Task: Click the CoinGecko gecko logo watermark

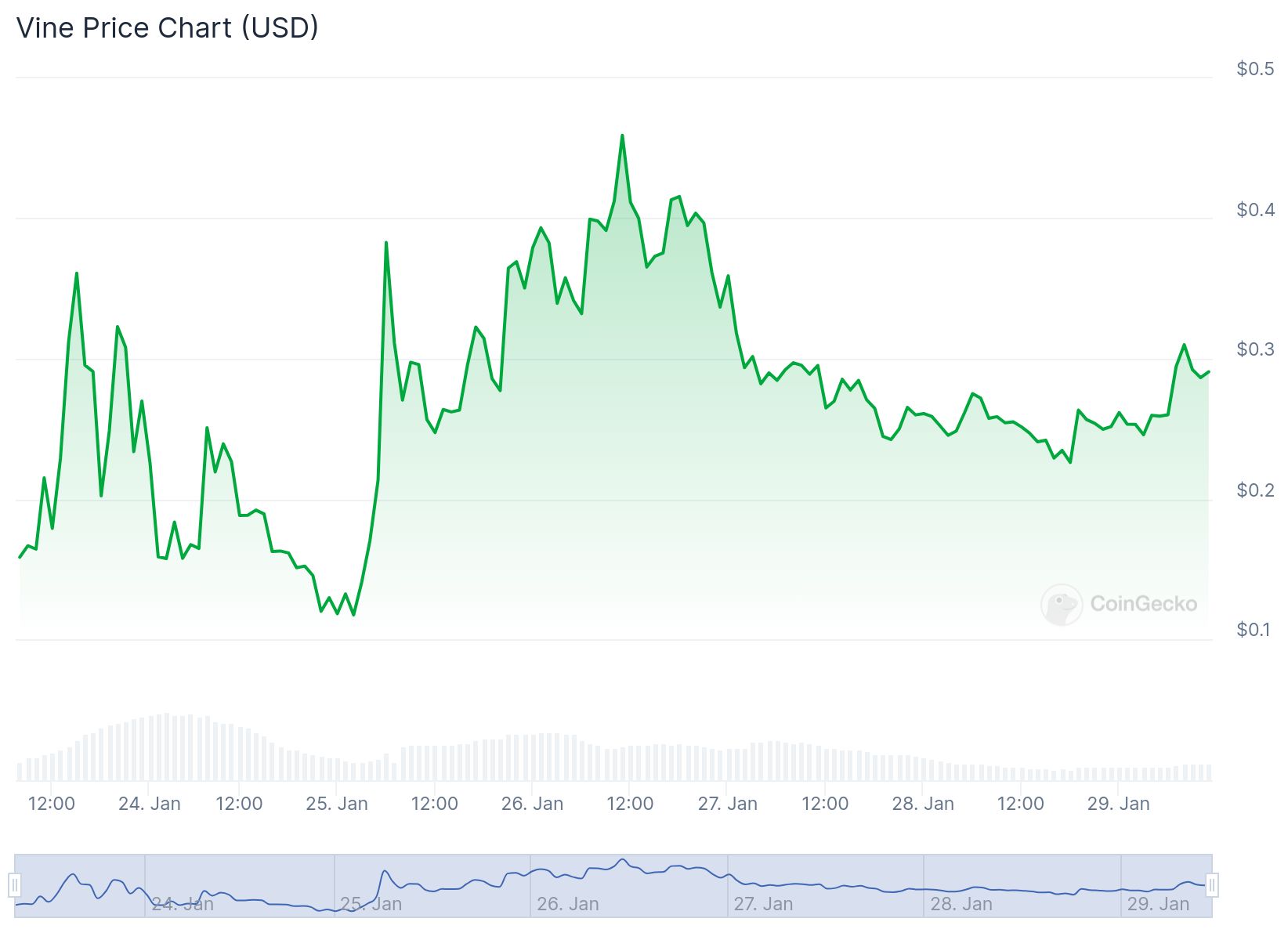Action: coord(1062,604)
